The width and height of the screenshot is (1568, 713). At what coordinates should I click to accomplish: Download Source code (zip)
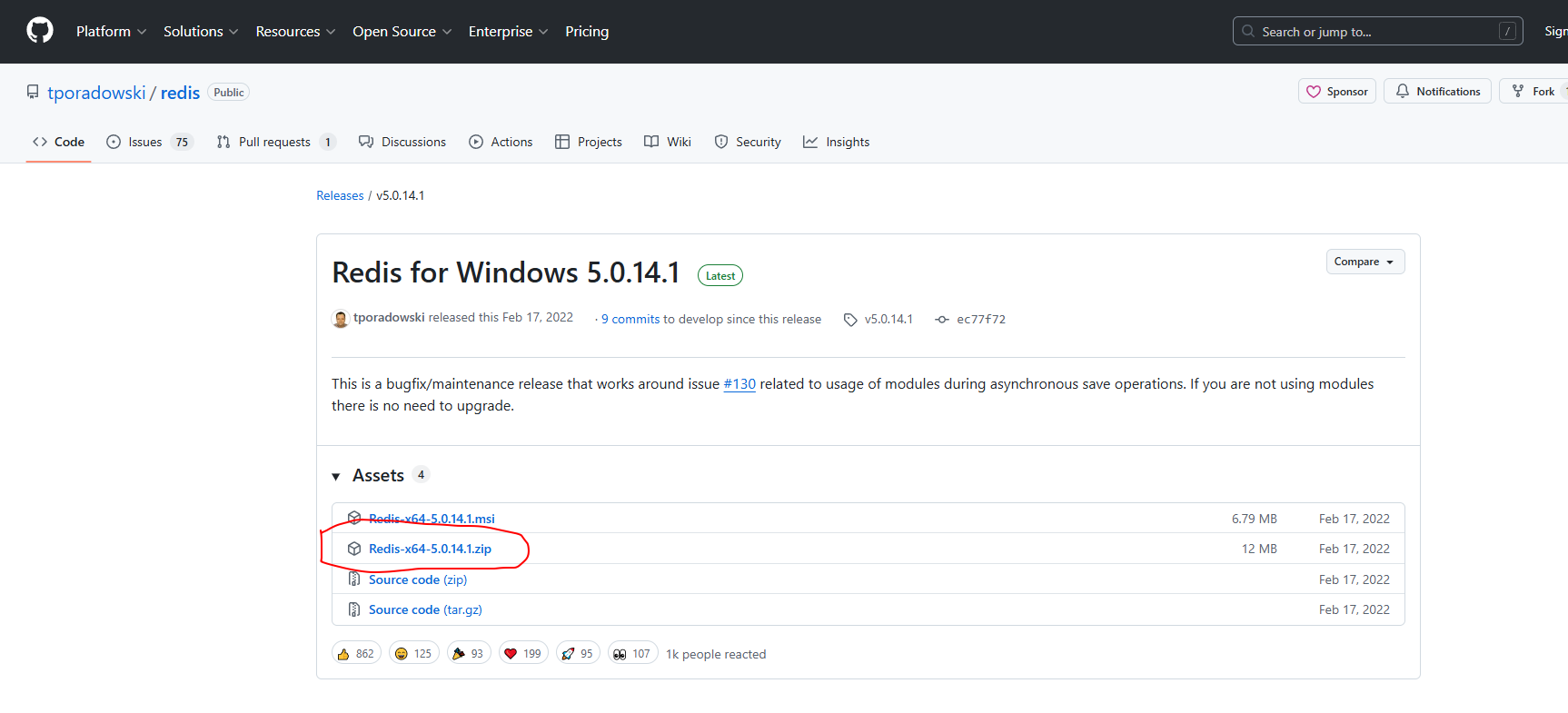[418, 579]
